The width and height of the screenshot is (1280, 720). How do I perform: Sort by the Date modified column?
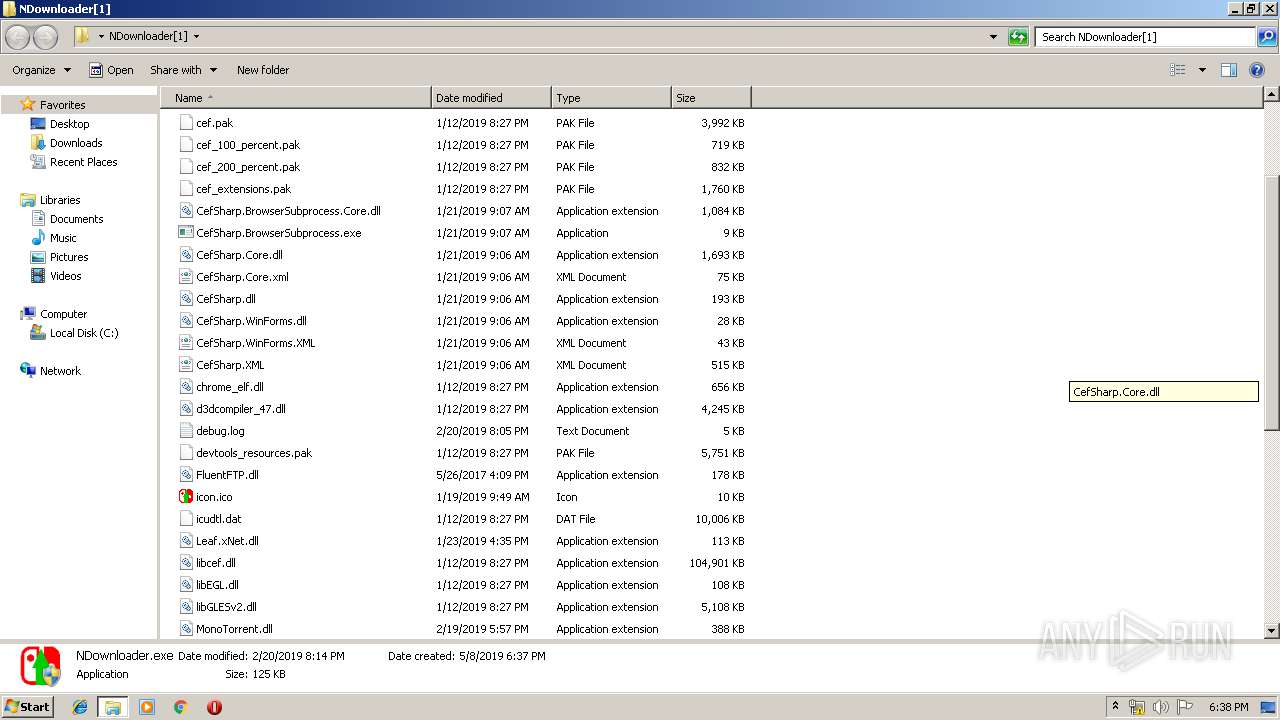pyautogui.click(x=491, y=98)
